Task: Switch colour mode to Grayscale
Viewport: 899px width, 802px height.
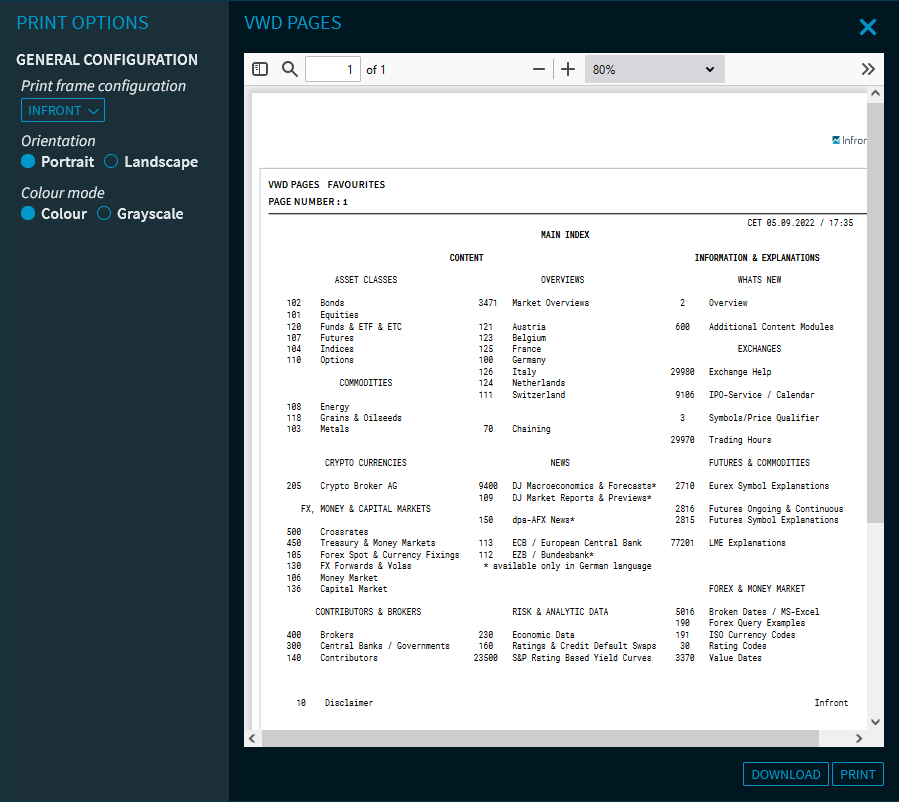Action: 104,214
